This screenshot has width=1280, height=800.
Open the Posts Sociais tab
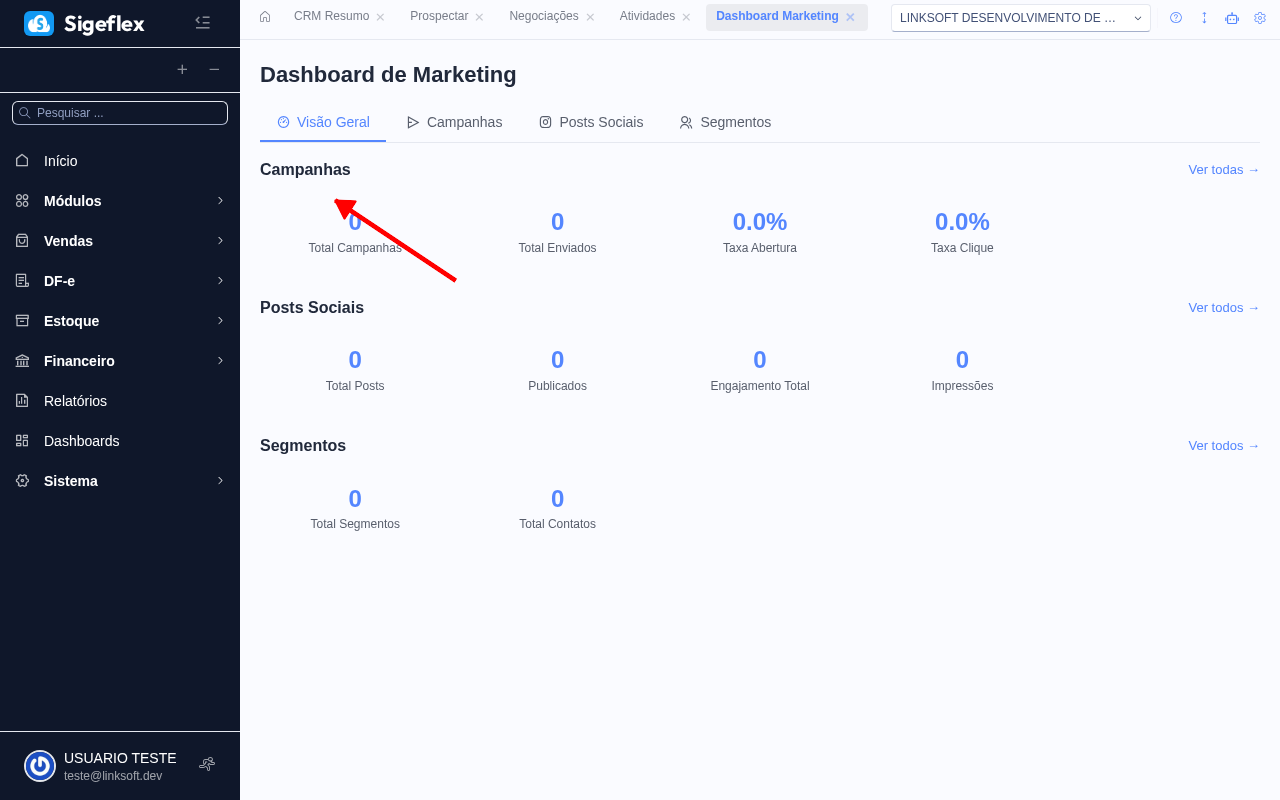point(591,122)
